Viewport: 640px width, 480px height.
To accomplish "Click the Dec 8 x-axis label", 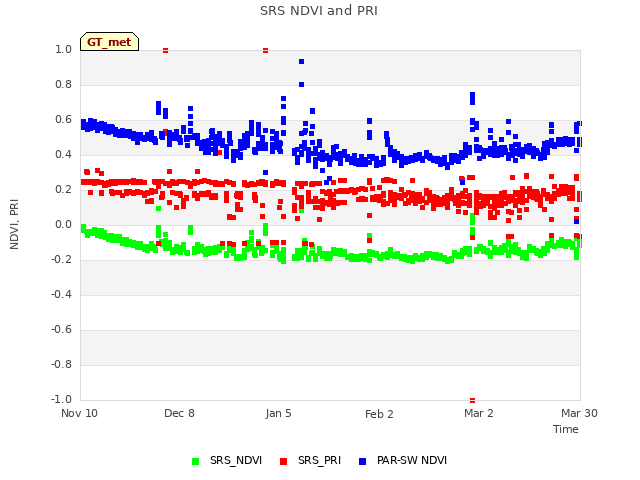I will click(x=179, y=413).
